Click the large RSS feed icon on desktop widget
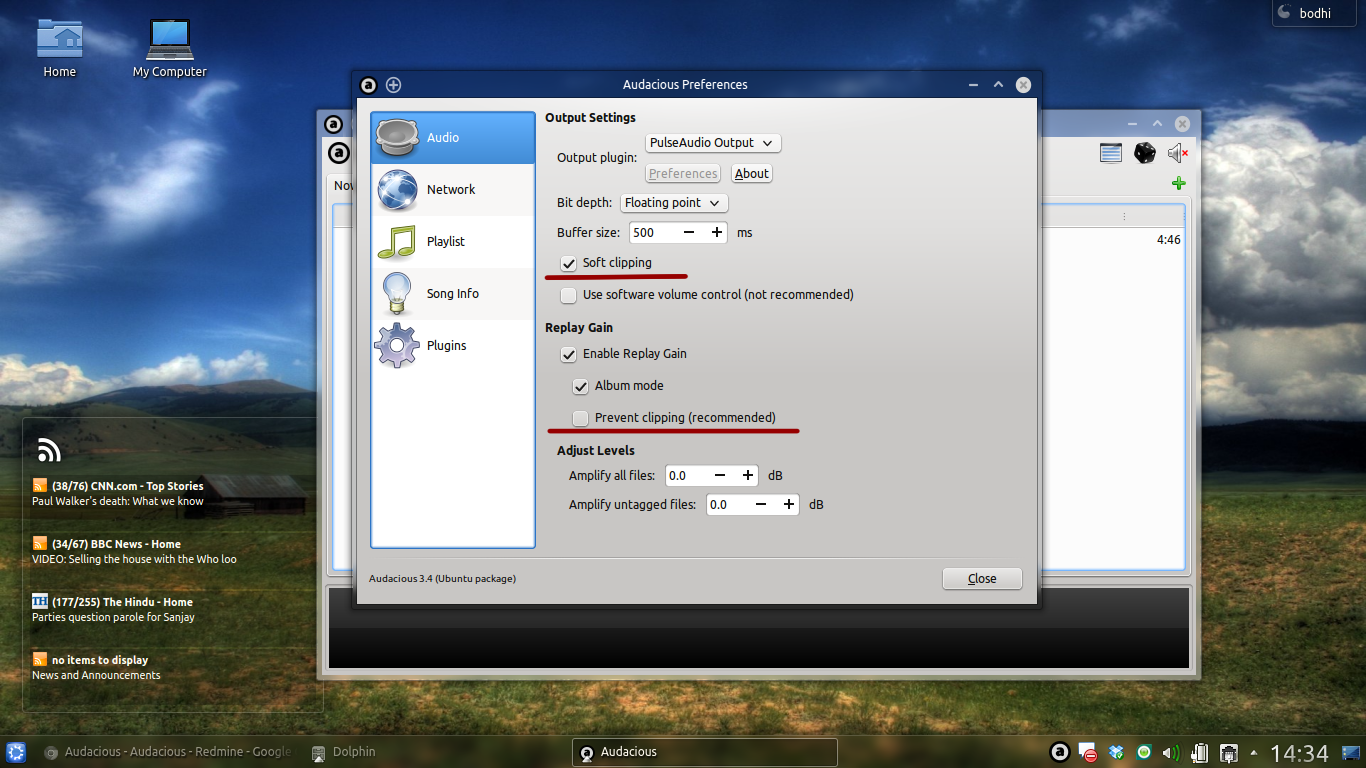This screenshot has width=1366, height=768. [x=49, y=451]
